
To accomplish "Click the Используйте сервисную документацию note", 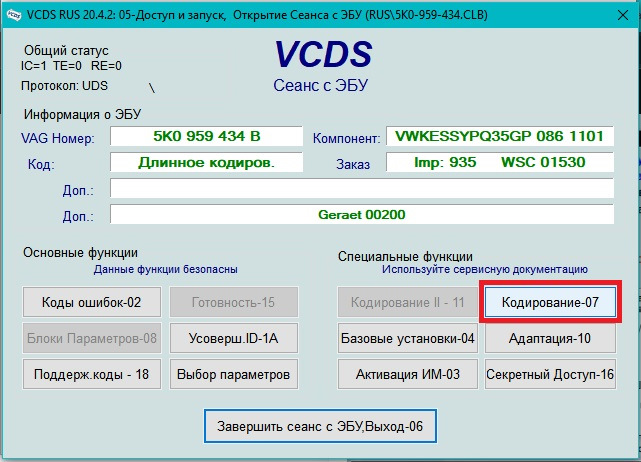I will coord(485,269).
